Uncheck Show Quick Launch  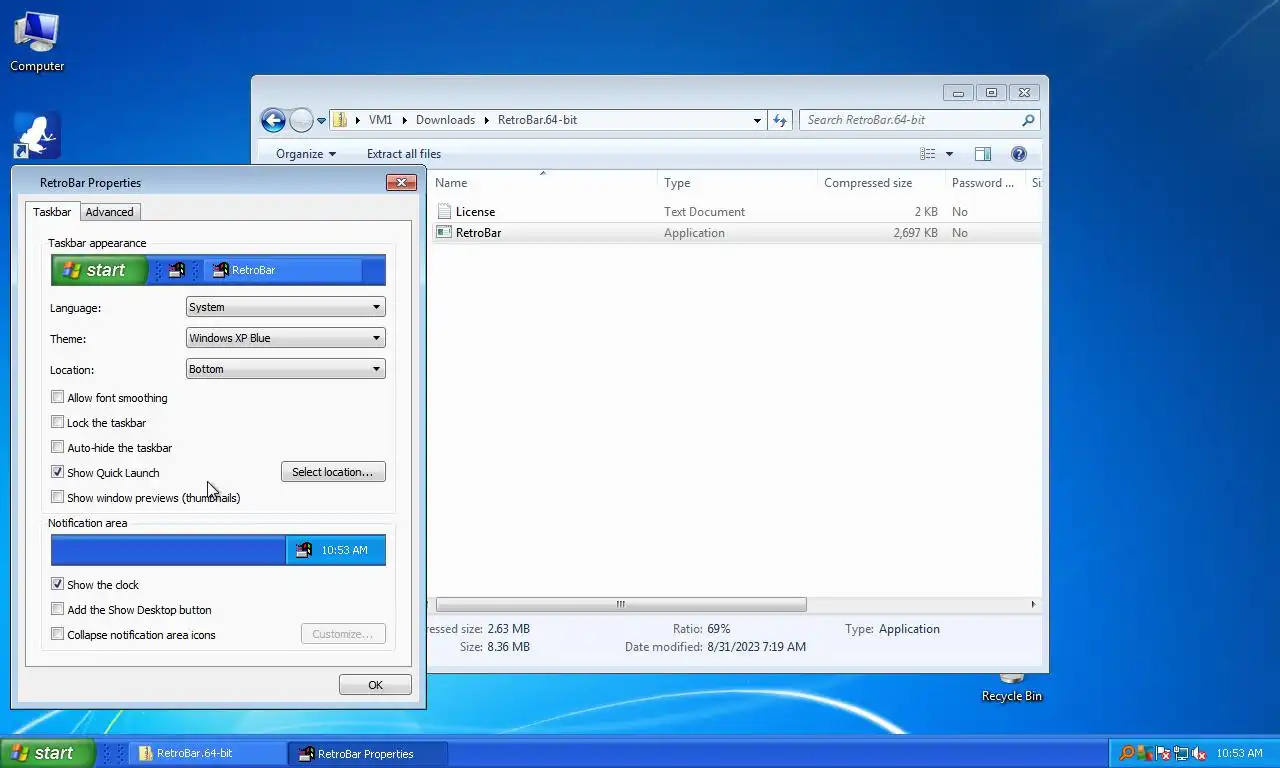point(57,473)
